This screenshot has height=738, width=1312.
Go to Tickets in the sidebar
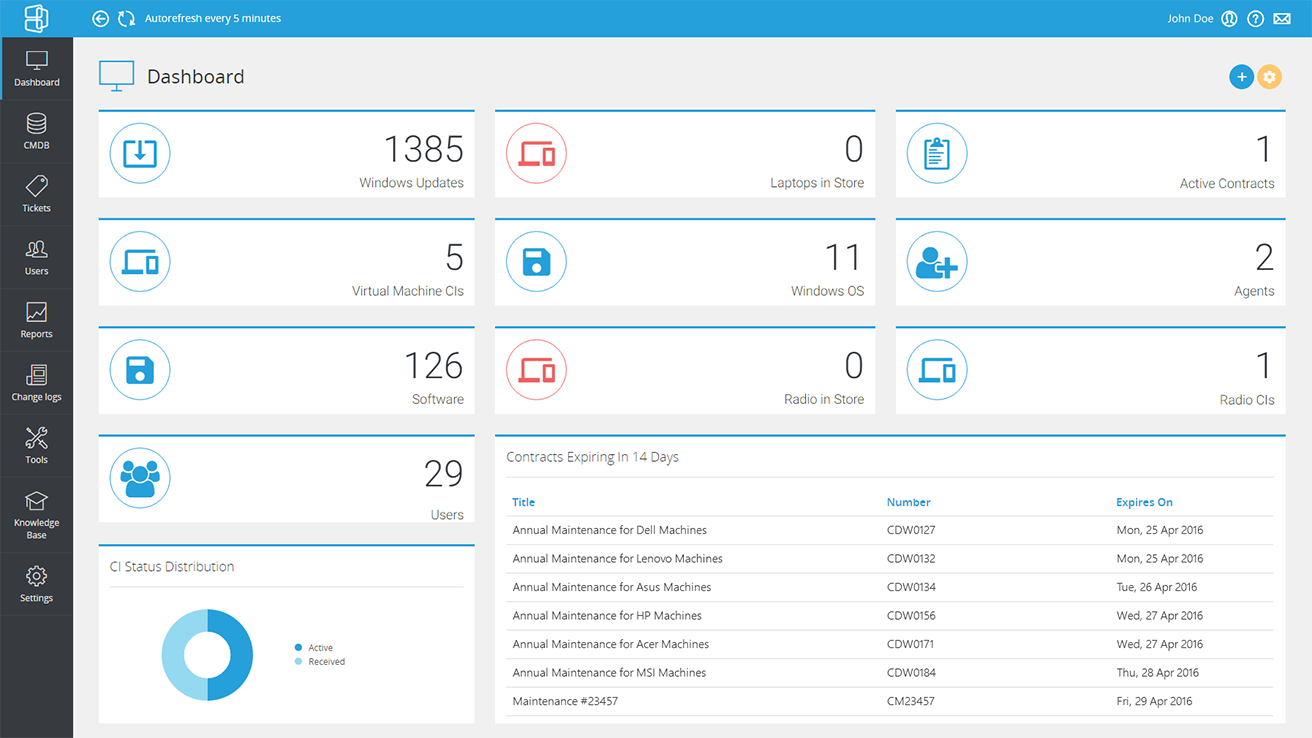(37, 195)
